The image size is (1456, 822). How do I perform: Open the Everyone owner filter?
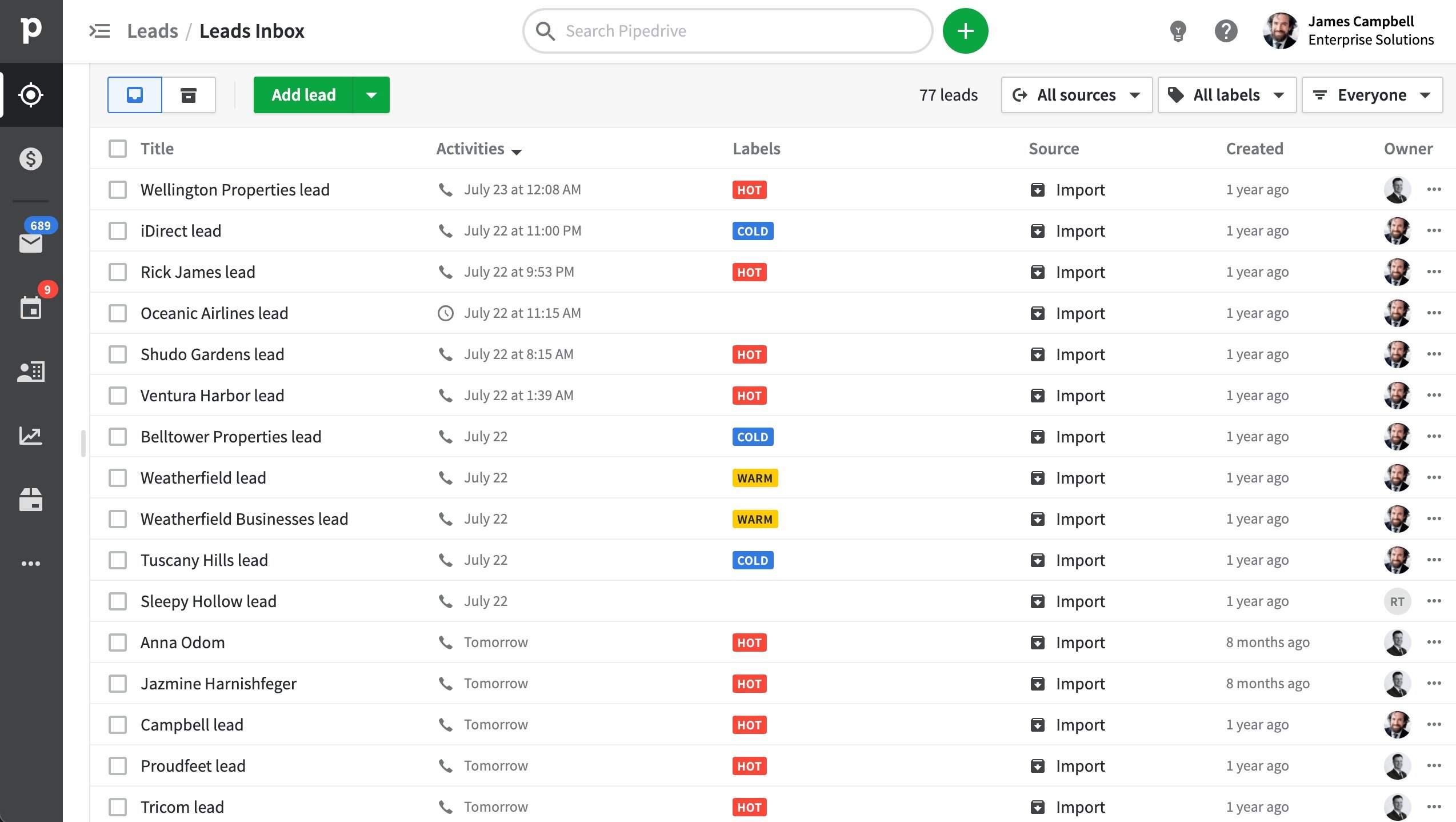point(1371,94)
